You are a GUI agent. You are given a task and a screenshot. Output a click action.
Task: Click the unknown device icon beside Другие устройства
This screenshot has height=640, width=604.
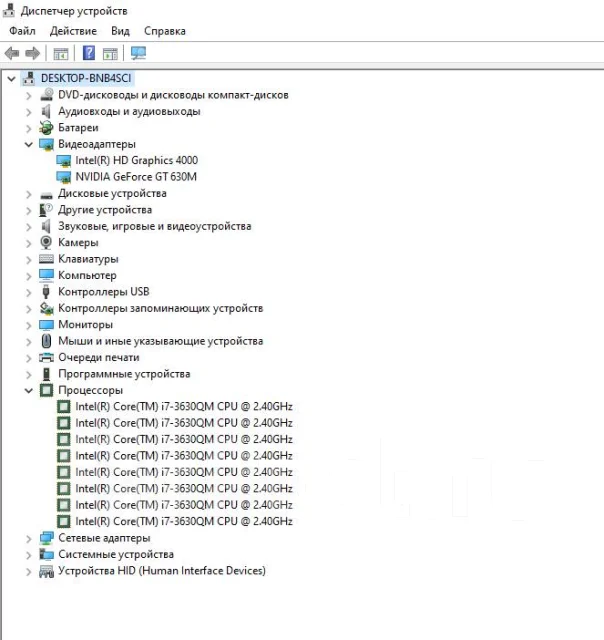(x=46, y=210)
